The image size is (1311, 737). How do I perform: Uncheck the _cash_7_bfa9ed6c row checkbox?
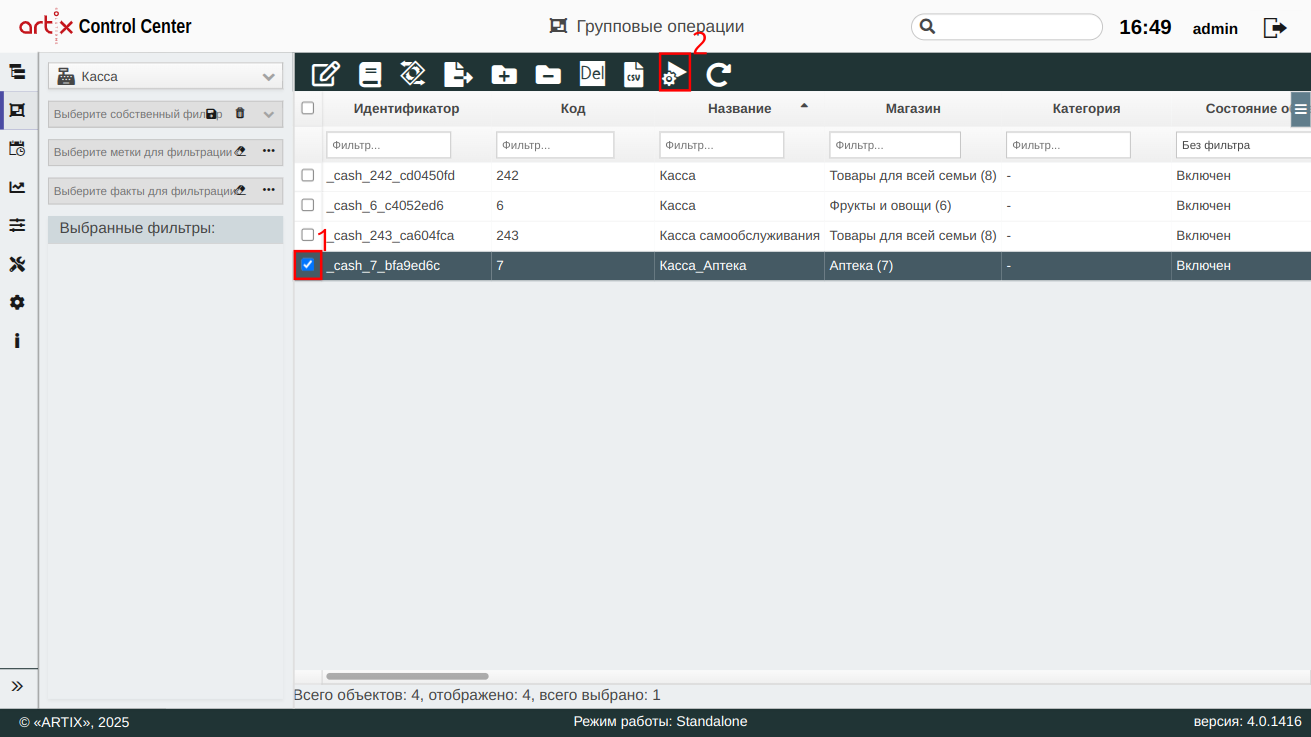(x=308, y=265)
